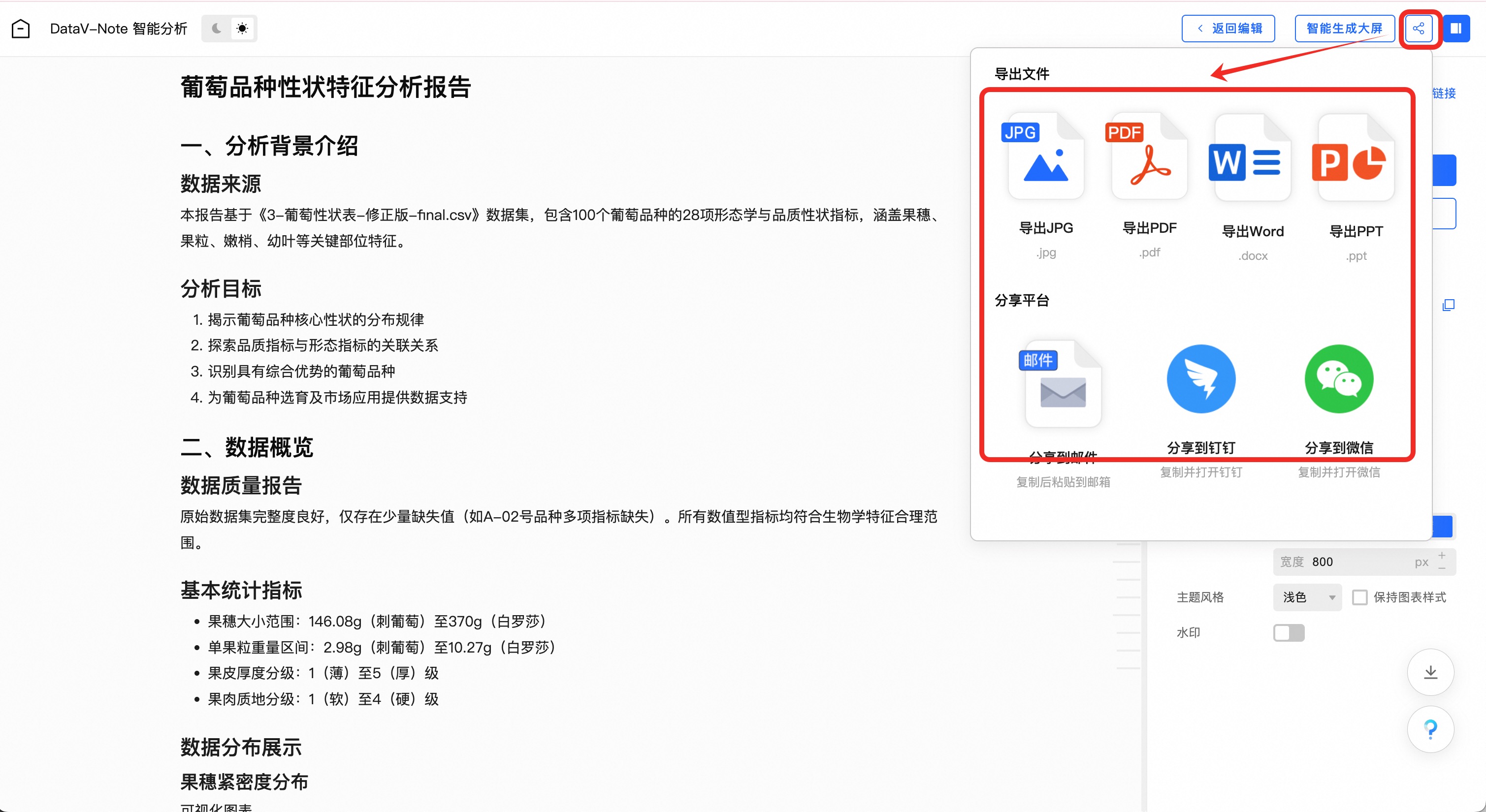Switch to dark mode moon toggle
Image resolution: width=1486 pixels, height=812 pixels.
click(216, 28)
